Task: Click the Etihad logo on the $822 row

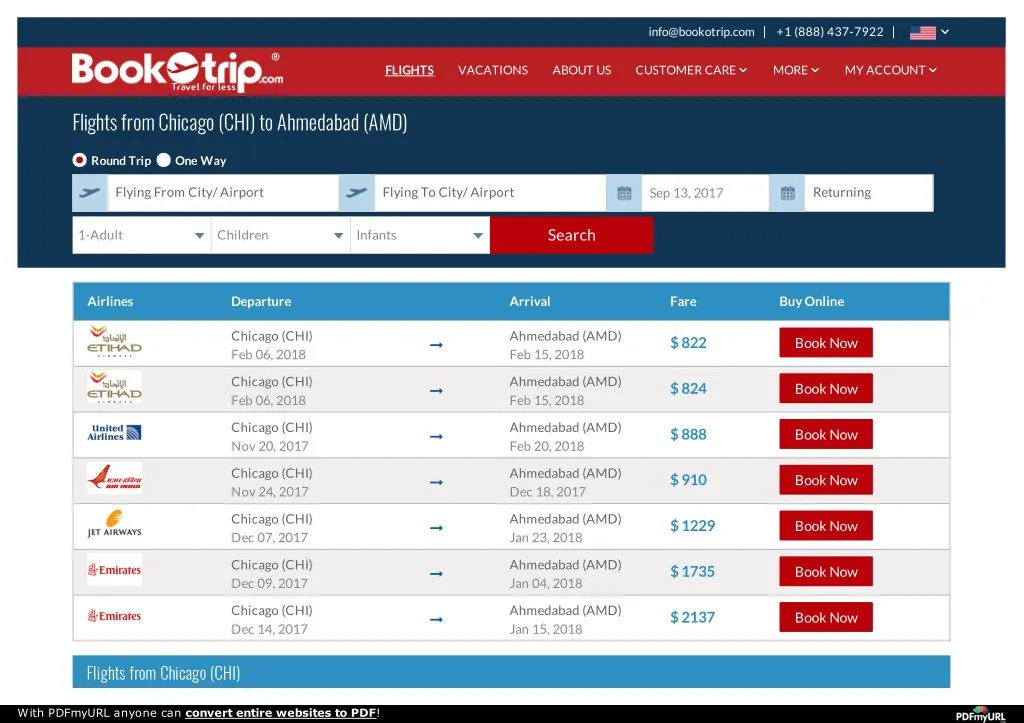Action: click(114, 342)
